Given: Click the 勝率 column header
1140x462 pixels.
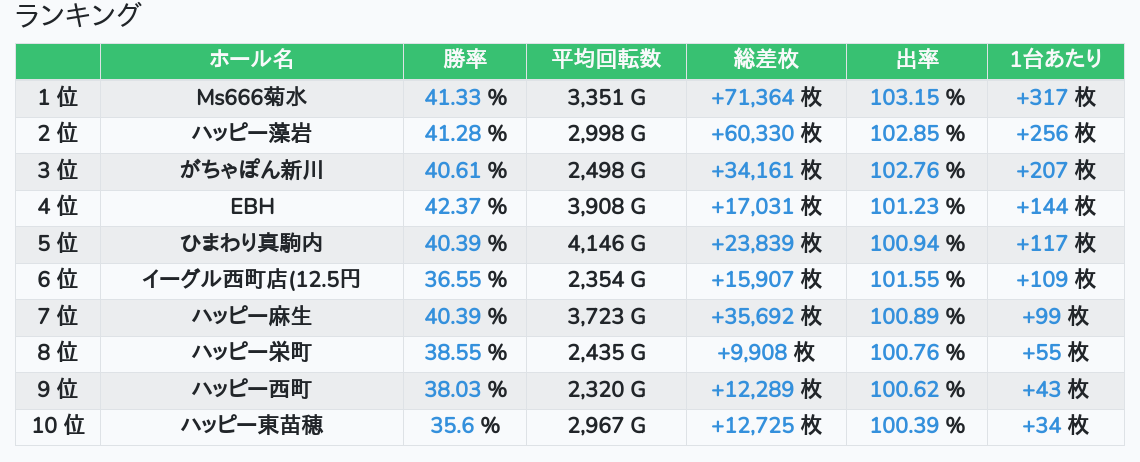Looking at the screenshot, I should click(x=465, y=60).
